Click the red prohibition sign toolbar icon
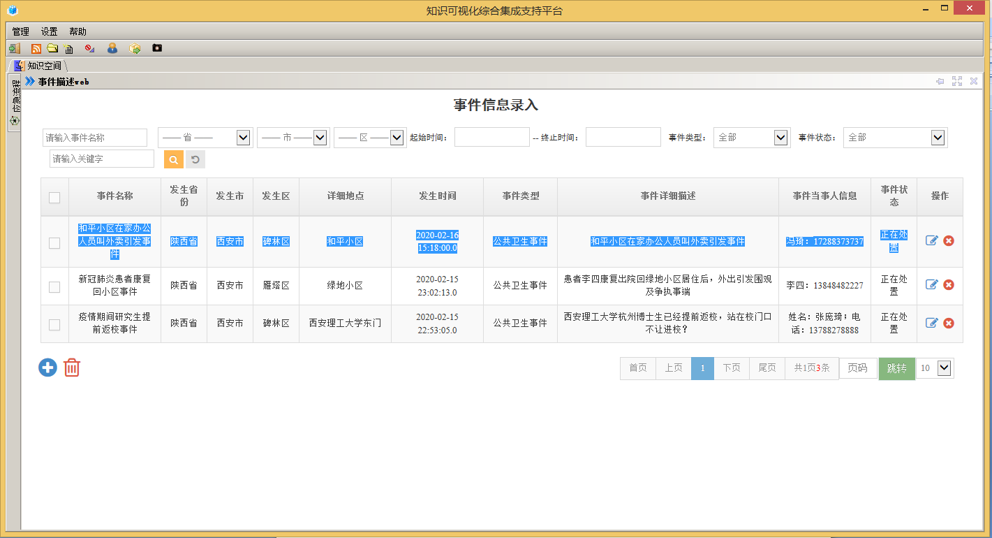This screenshot has width=992, height=538. coord(89,48)
